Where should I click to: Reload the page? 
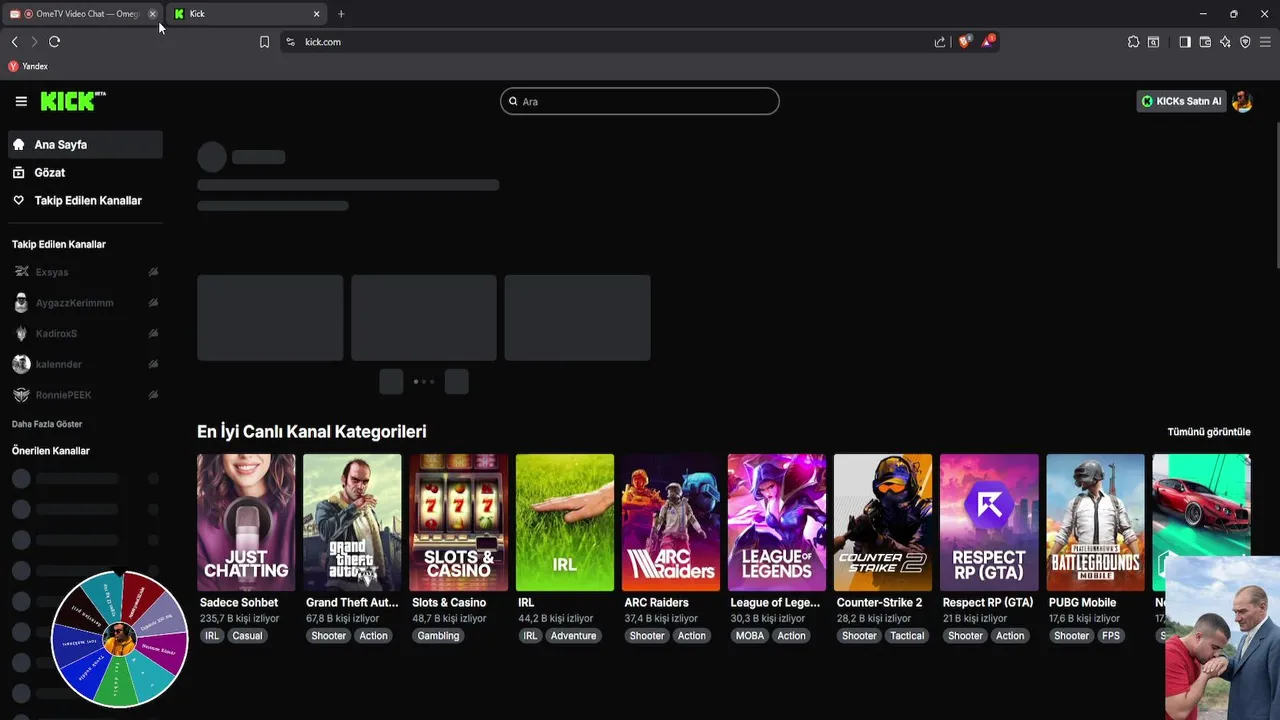54,42
